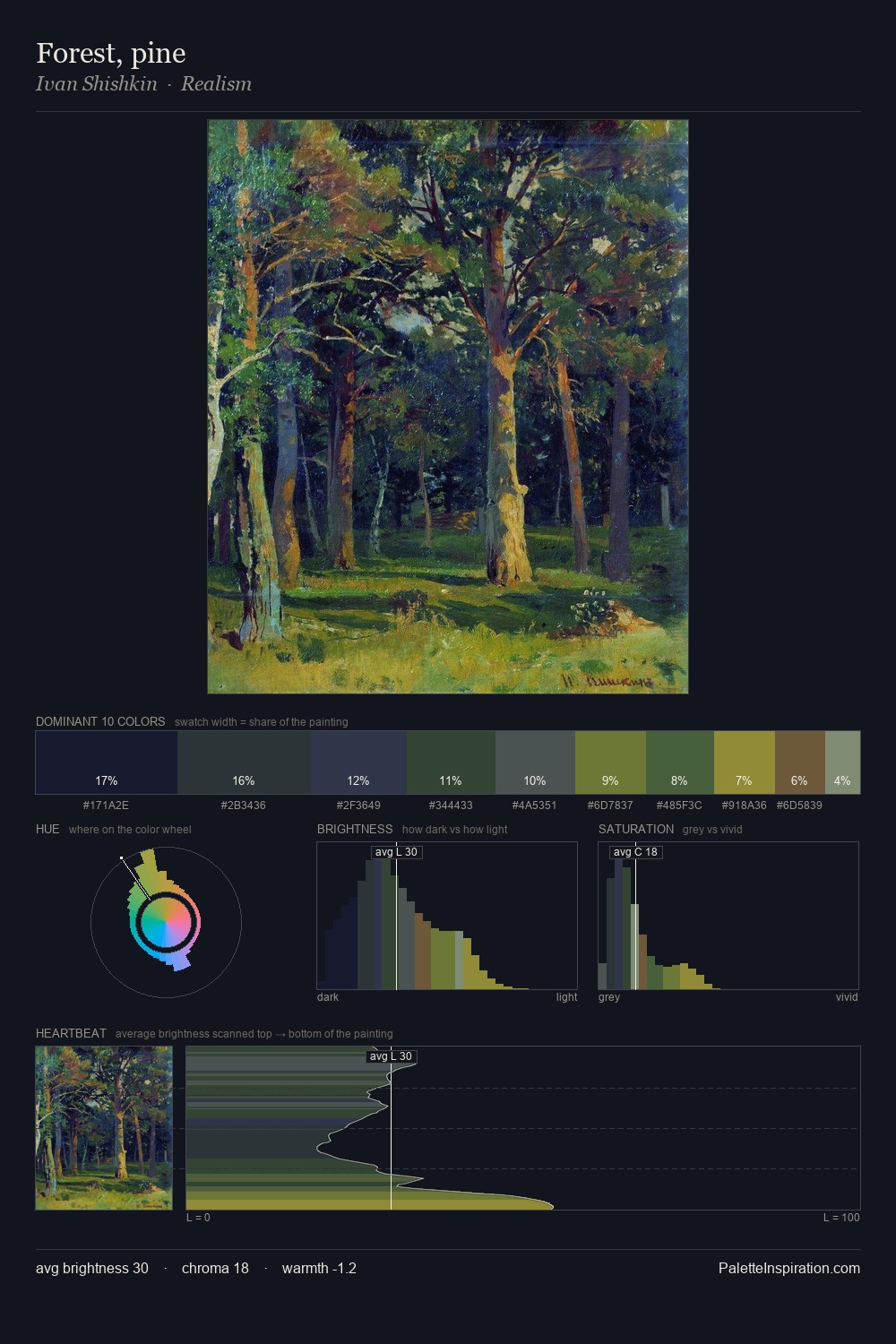Select the 6% brown swatch
This screenshot has width=896, height=1344.
click(x=800, y=762)
